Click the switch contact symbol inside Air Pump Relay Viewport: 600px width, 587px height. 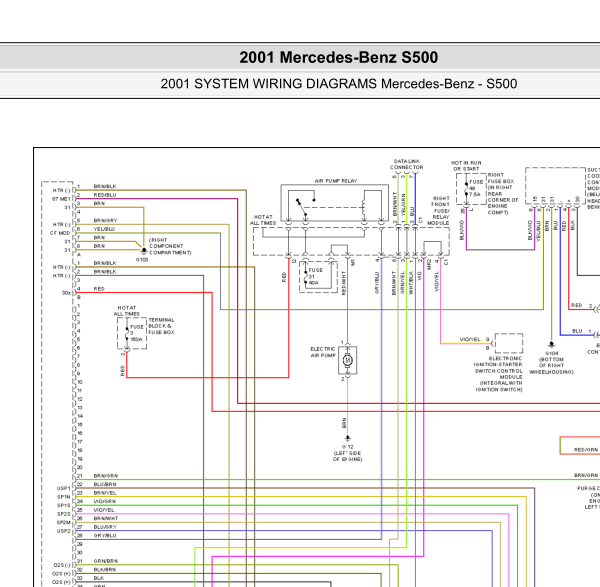point(305,206)
